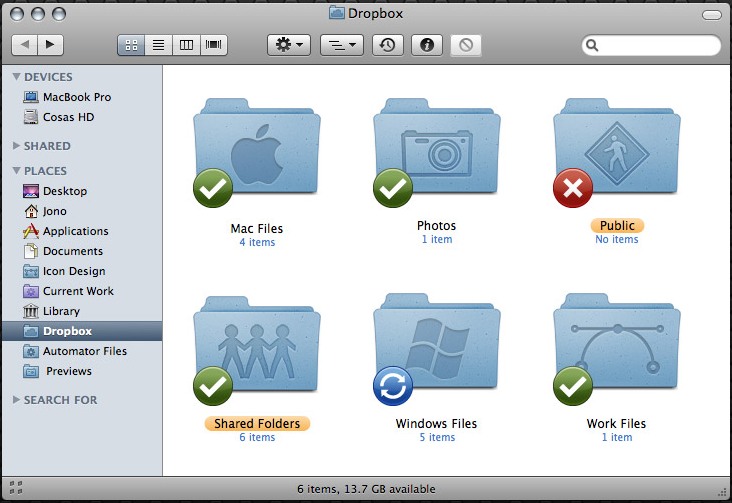Select the Windows Files folder icon

[437, 342]
